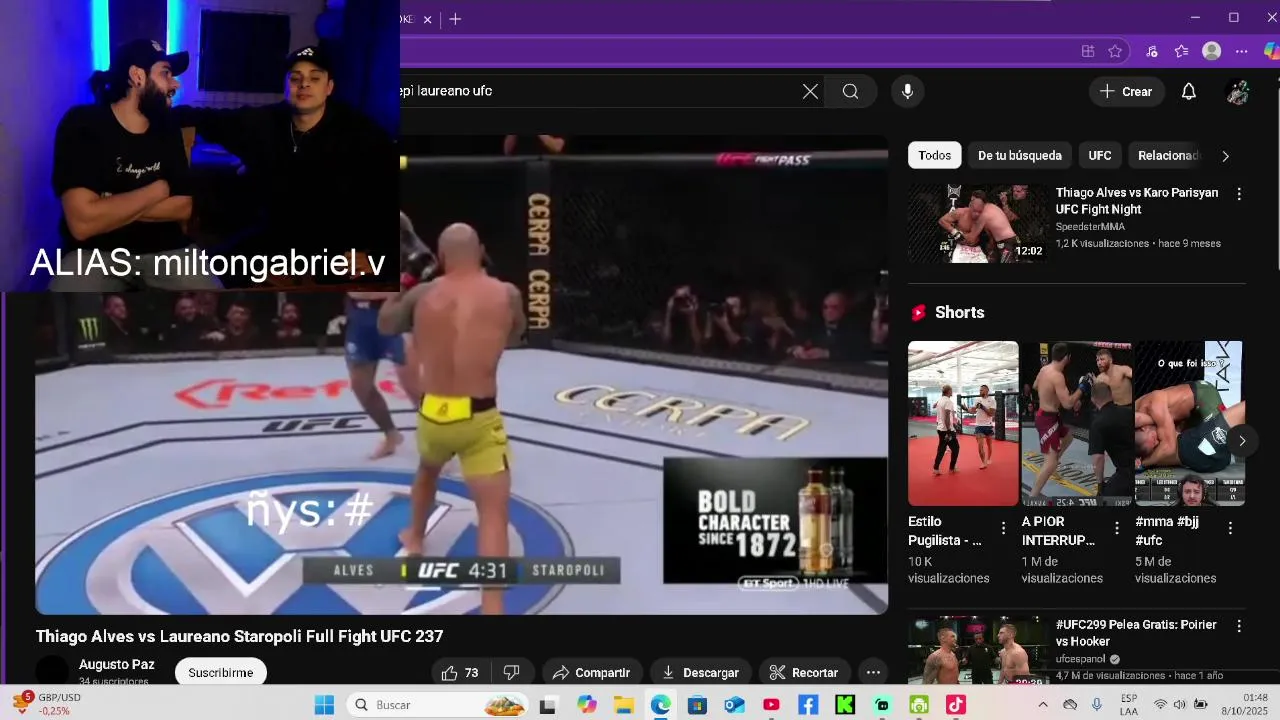1280x720 pixels.
Task: Open options for #mma #bjj #ufc short
Action: pyautogui.click(x=1230, y=527)
